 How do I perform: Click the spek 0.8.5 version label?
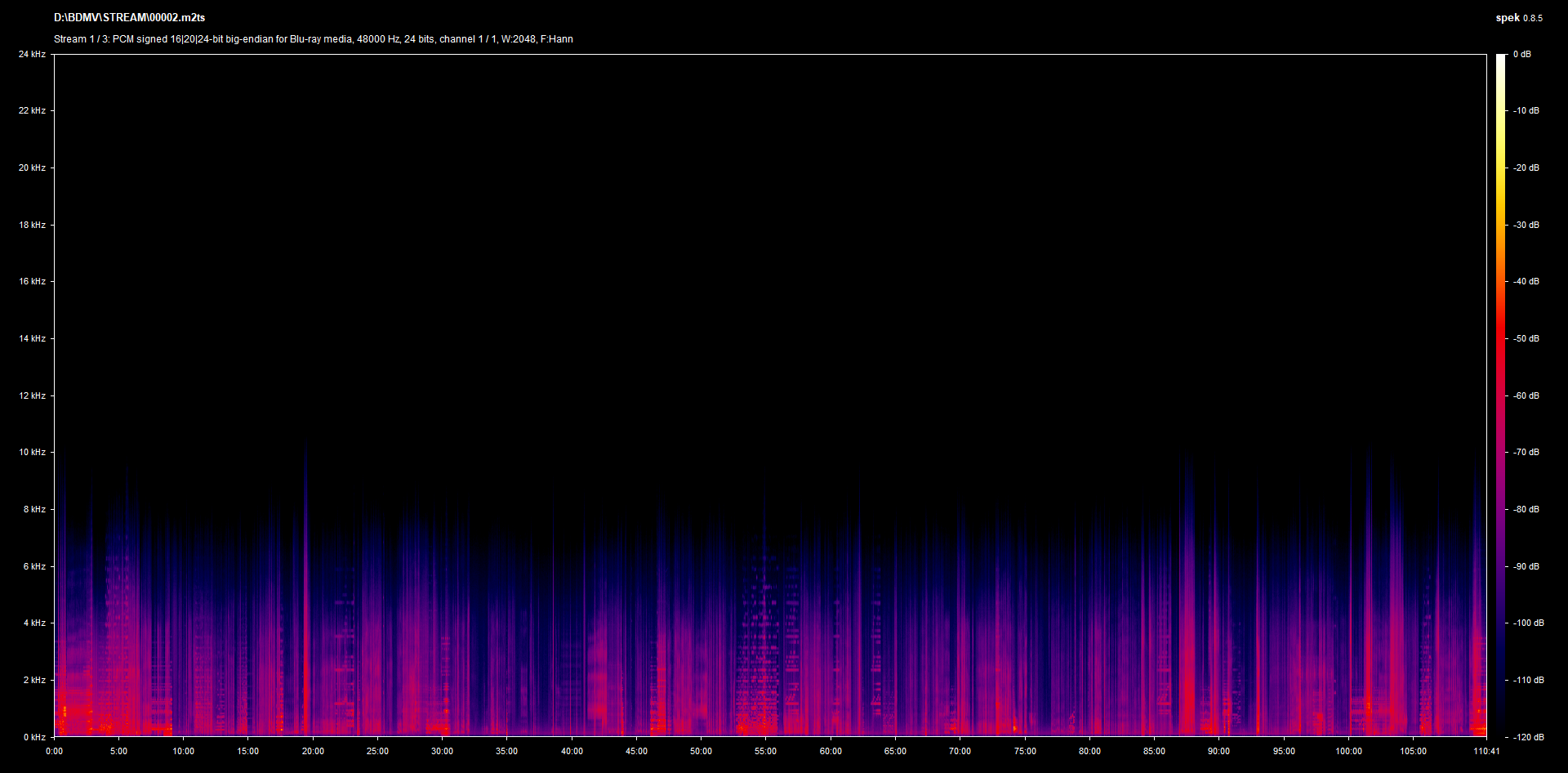(1518, 18)
